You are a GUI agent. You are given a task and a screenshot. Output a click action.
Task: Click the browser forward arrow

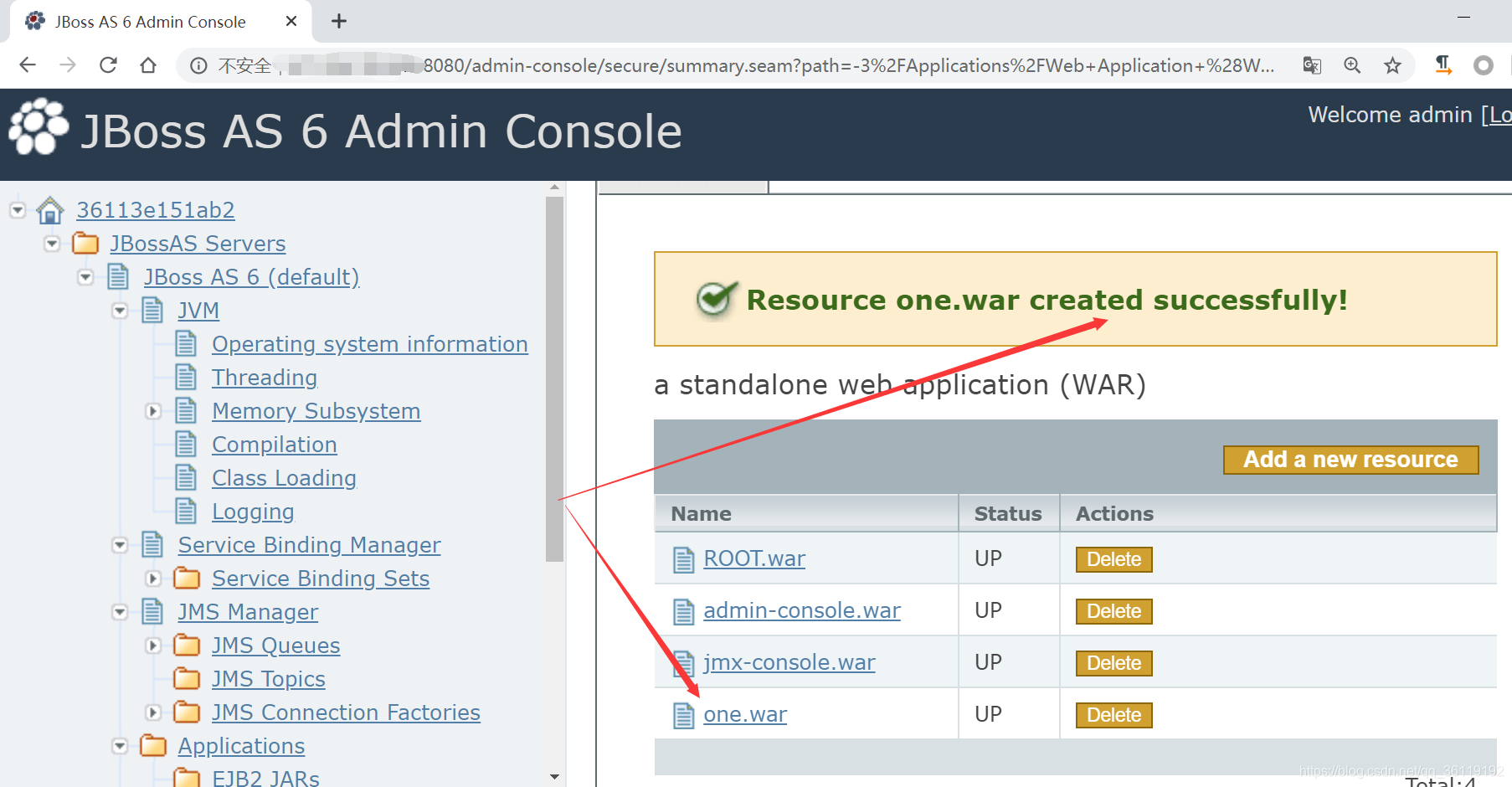click(x=68, y=65)
